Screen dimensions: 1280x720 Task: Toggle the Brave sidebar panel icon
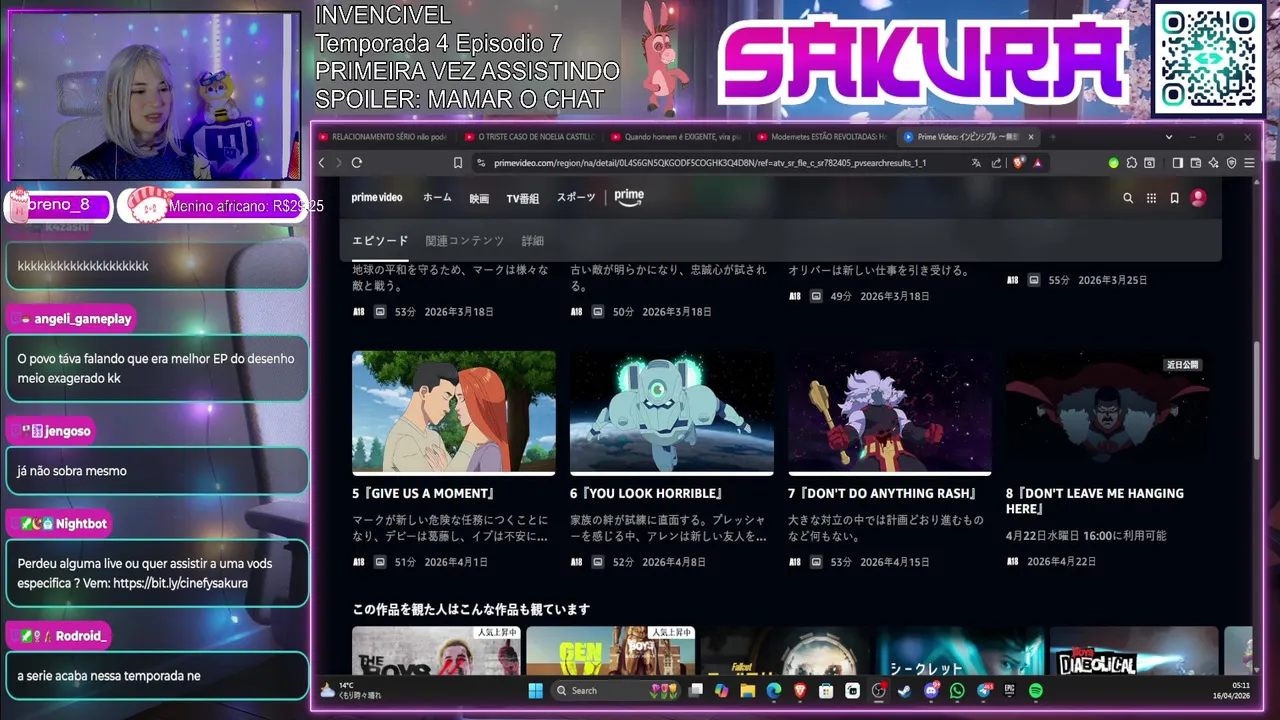pyautogui.click(x=1177, y=162)
